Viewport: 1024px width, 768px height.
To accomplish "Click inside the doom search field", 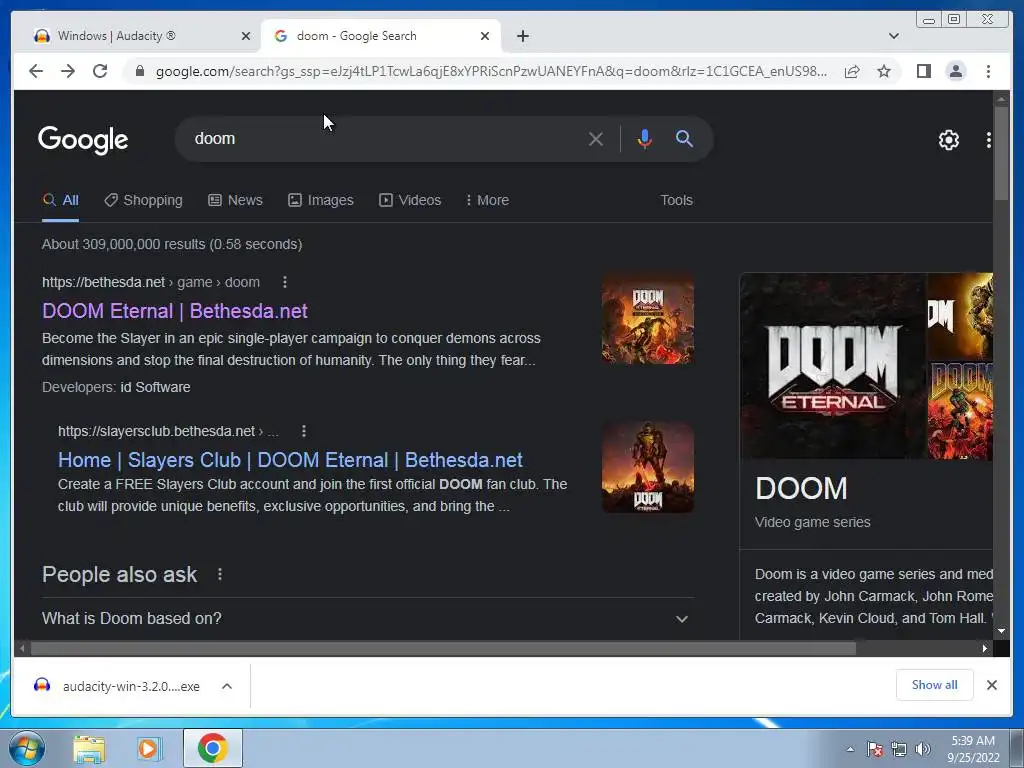I will [385, 139].
